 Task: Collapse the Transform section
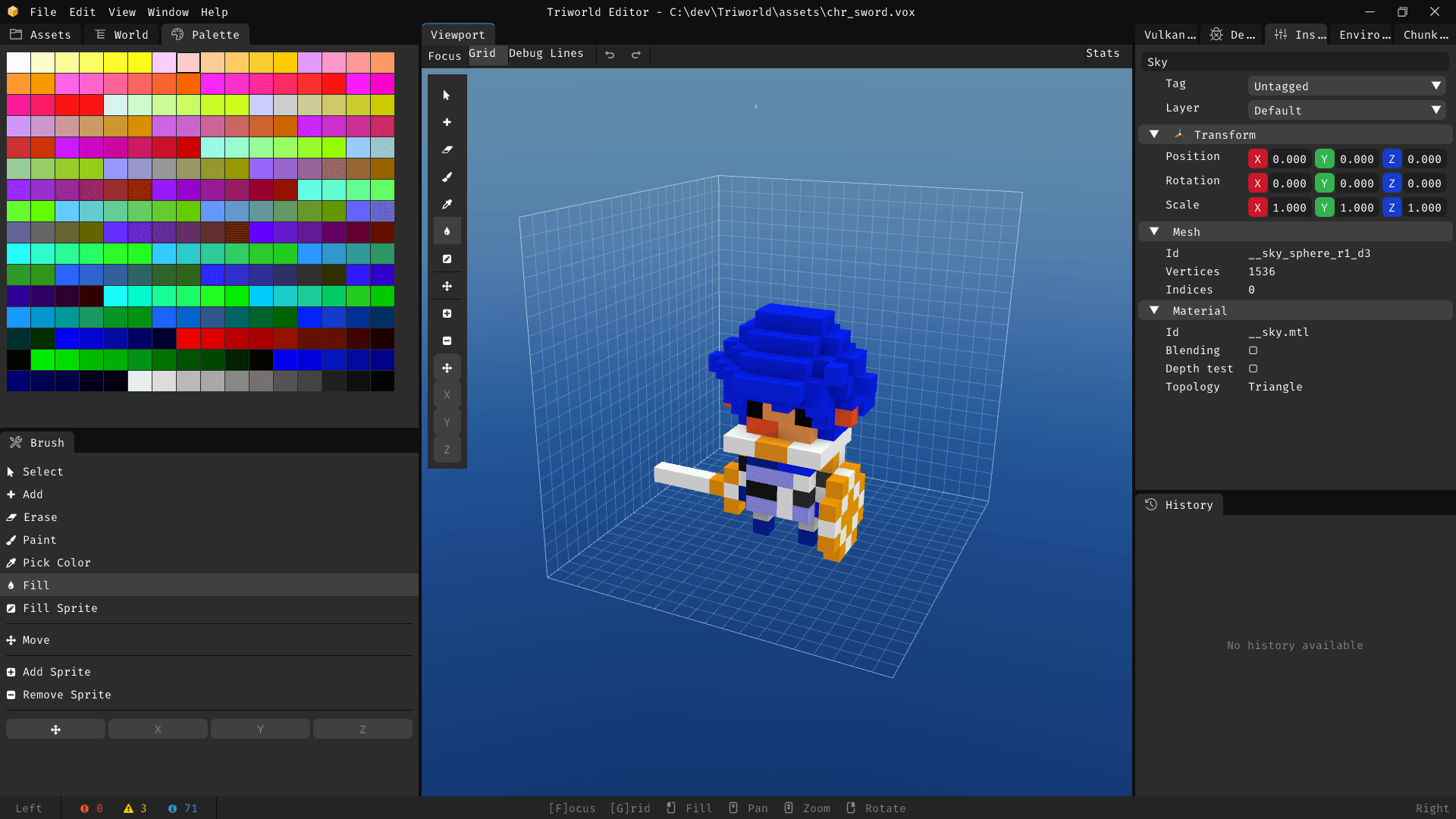coord(1154,134)
